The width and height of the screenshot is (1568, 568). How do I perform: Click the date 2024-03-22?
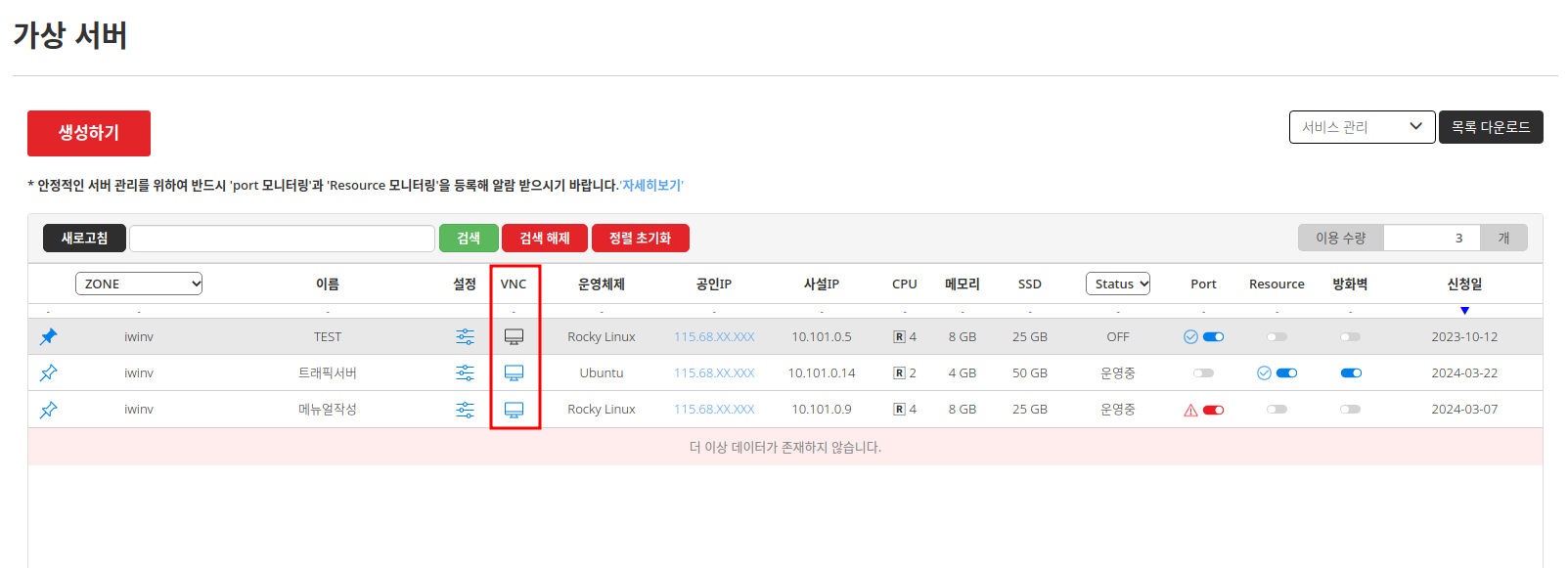coord(1464,372)
